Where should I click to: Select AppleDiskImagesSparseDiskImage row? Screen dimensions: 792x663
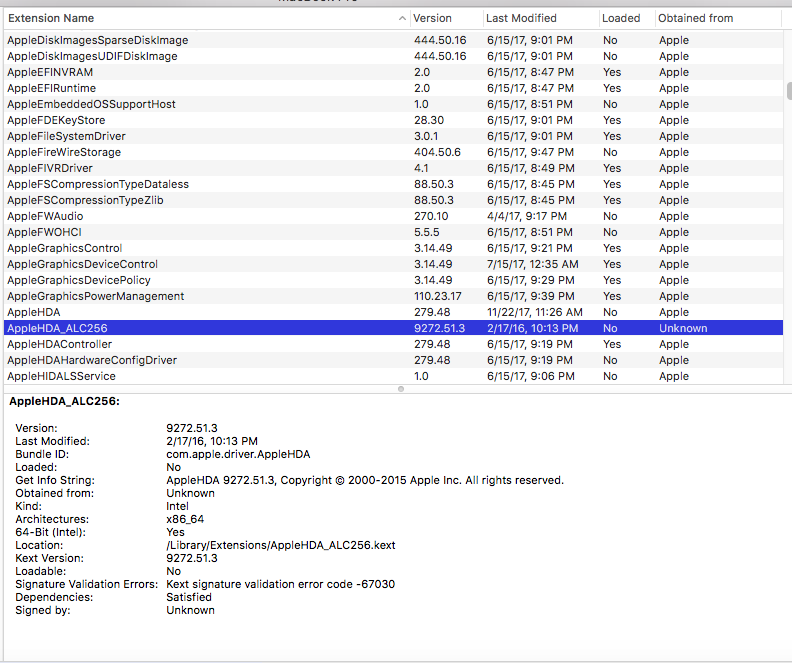coord(97,40)
